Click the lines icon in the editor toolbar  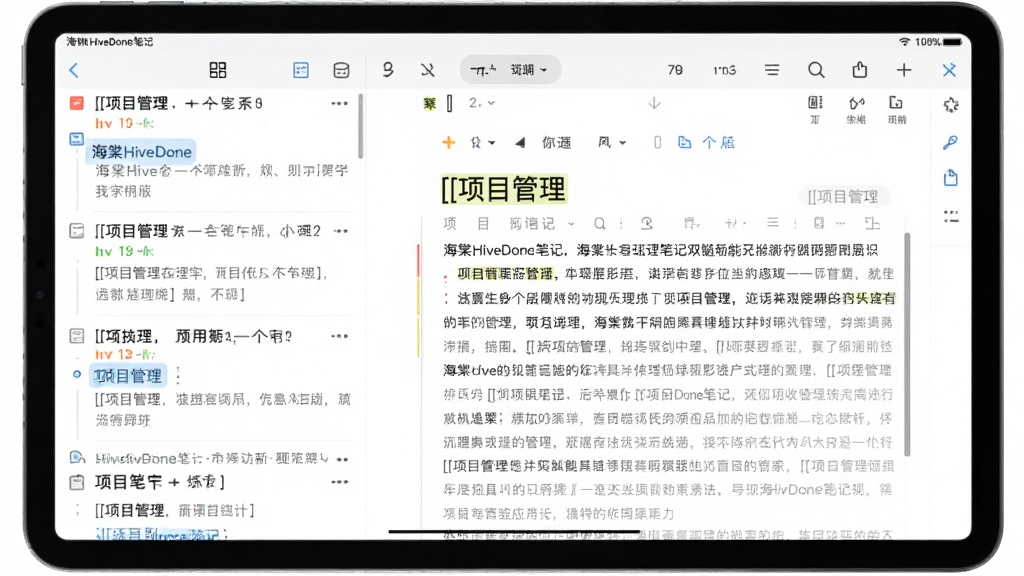coord(773,223)
